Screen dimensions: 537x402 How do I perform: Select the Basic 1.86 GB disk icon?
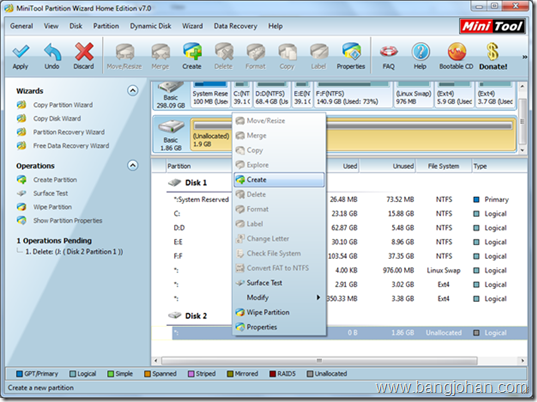(x=171, y=127)
